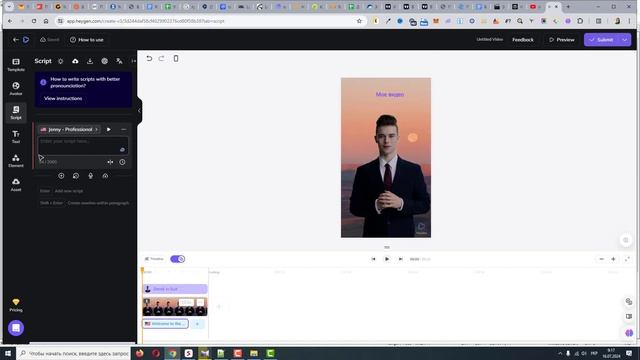This screenshot has height=360, width=640.
Task: Open script block more options menu
Action: coord(124,129)
